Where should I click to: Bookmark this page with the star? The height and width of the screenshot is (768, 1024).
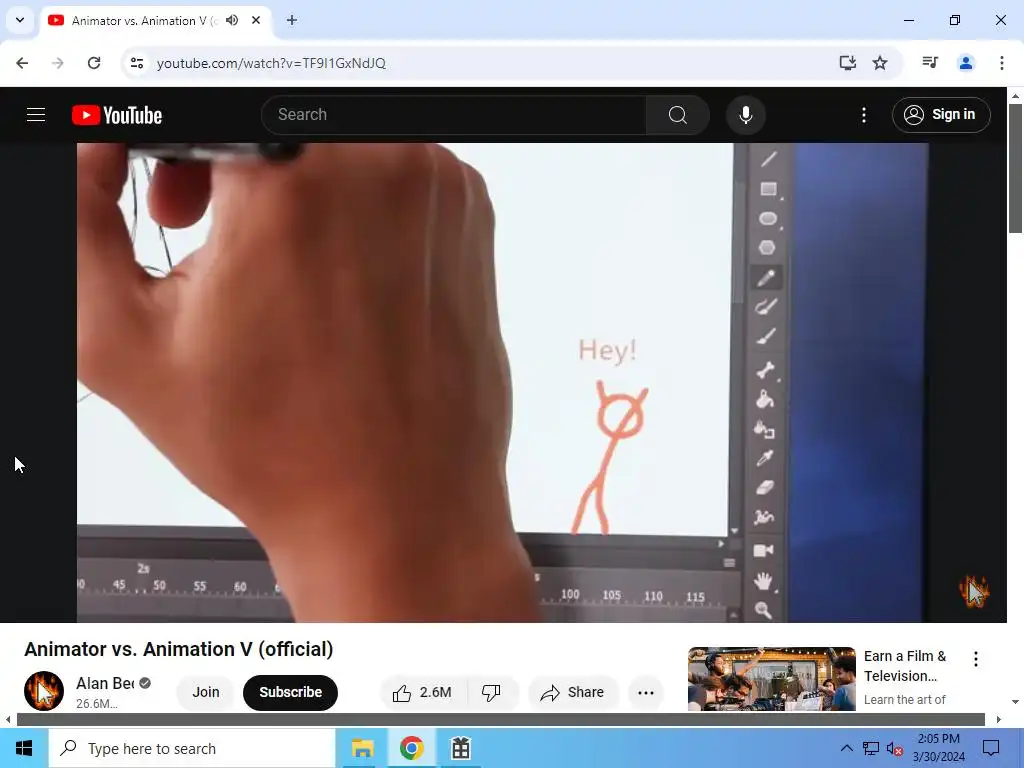coord(880,63)
